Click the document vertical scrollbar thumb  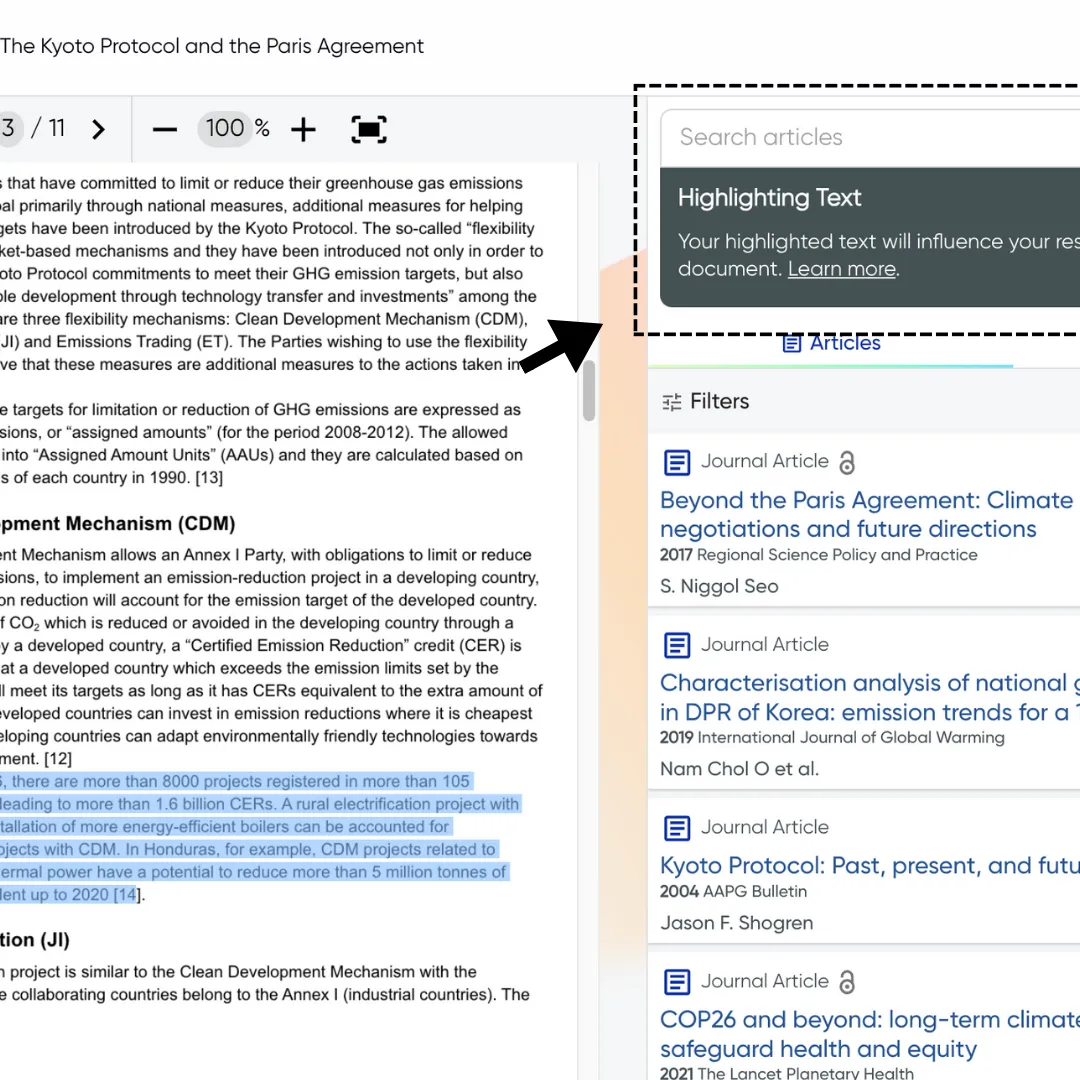tap(588, 391)
